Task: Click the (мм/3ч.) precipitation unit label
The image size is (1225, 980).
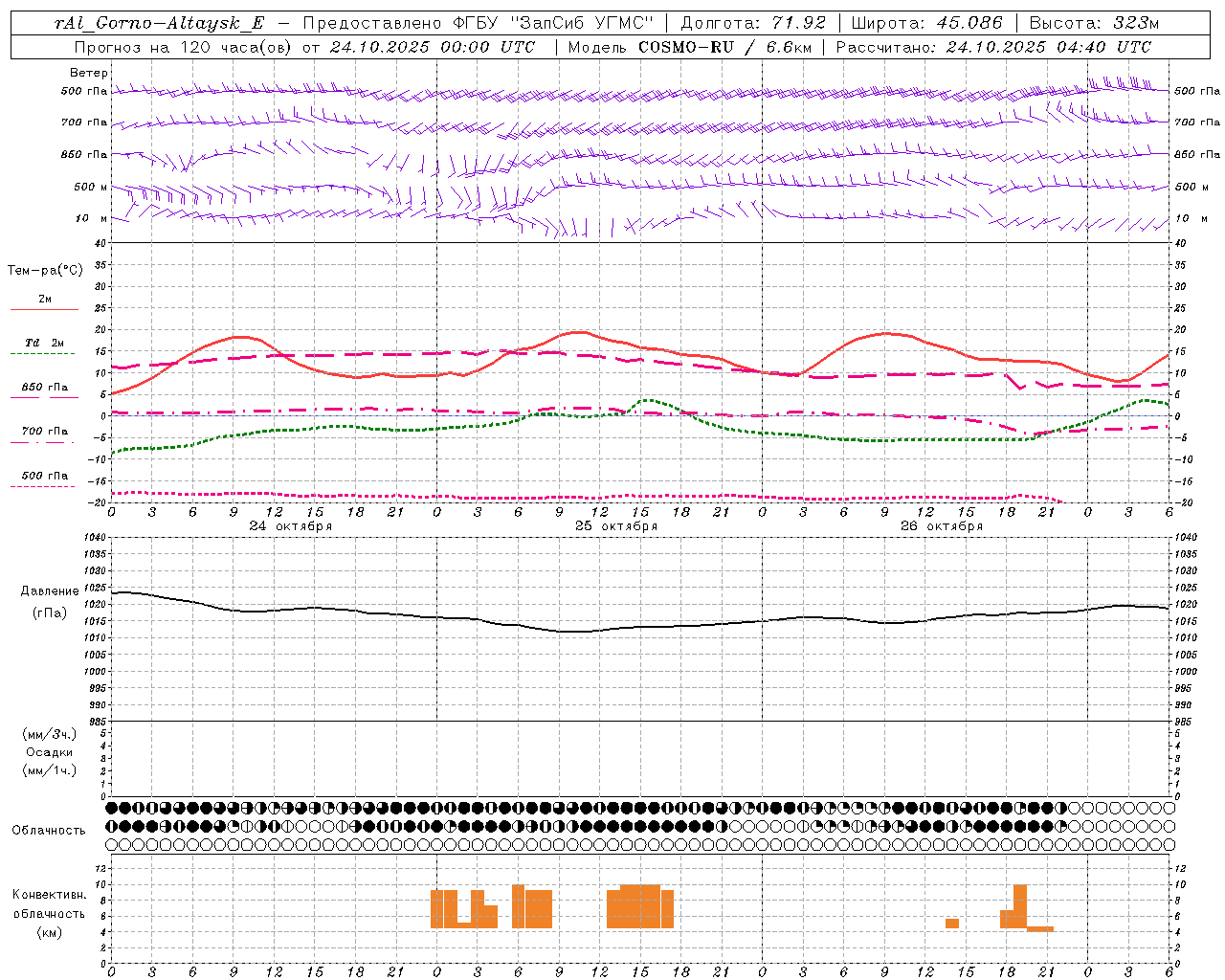Action: (x=50, y=734)
